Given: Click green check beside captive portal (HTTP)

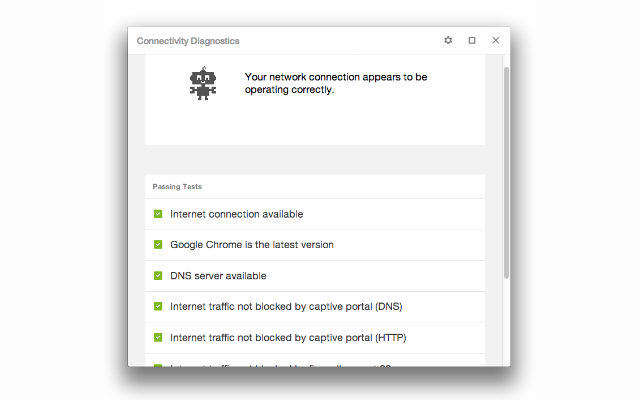Looking at the screenshot, I should coord(158,338).
